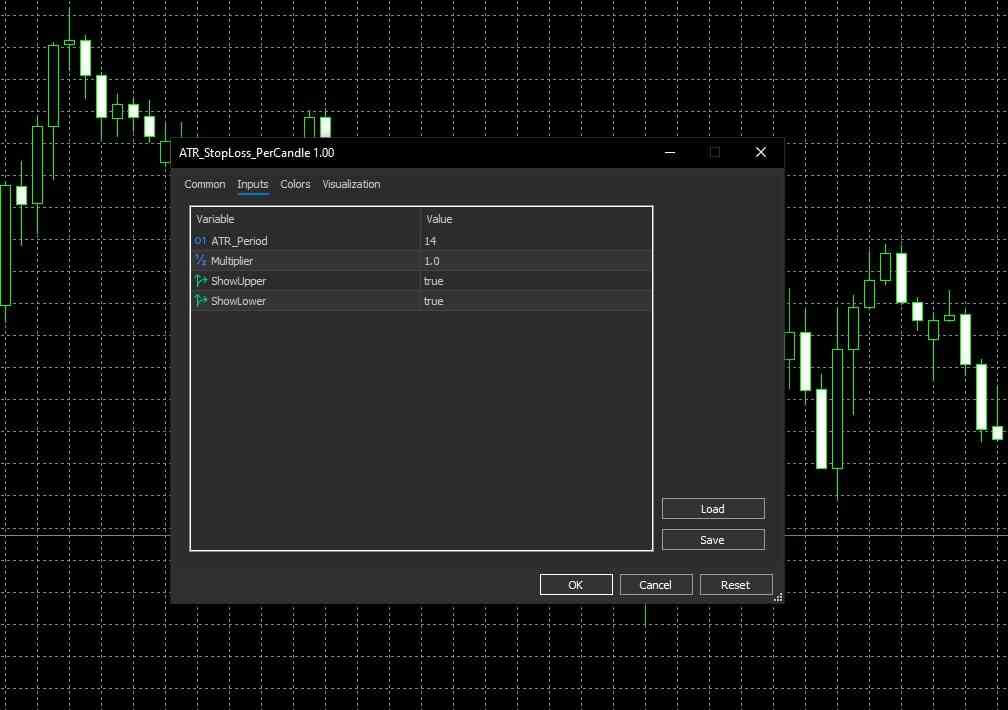Viewport: 1008px width, 710px height.
Task: Dismiss the dialog with Cancel
Action: click(x=655, y=585)
